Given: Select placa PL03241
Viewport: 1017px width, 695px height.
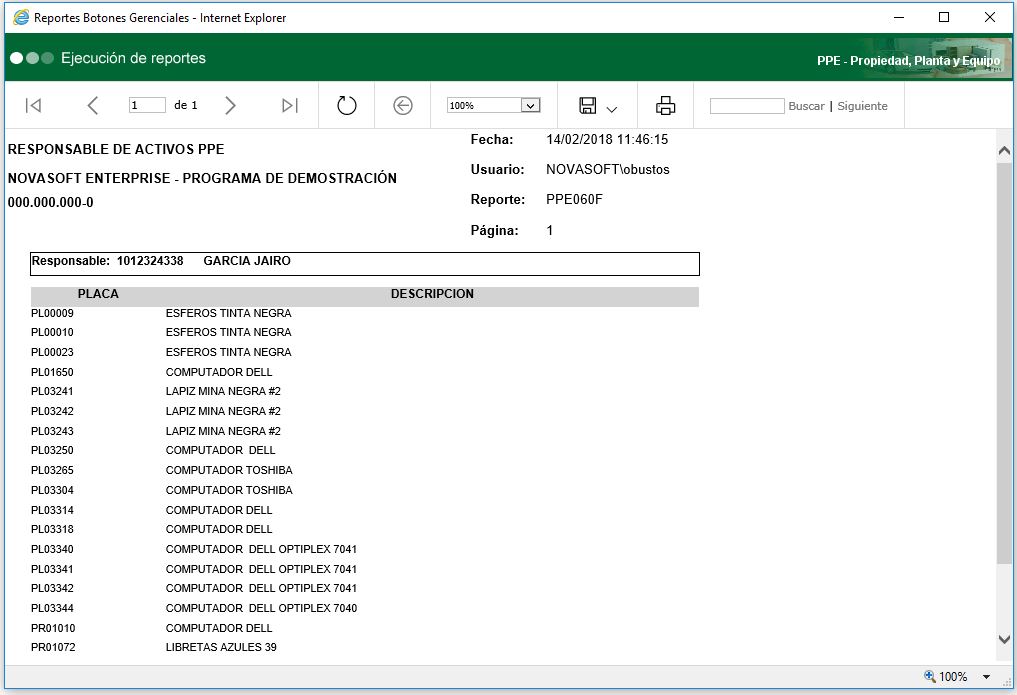Looking at the screenshot, I should tap(53, 391).
